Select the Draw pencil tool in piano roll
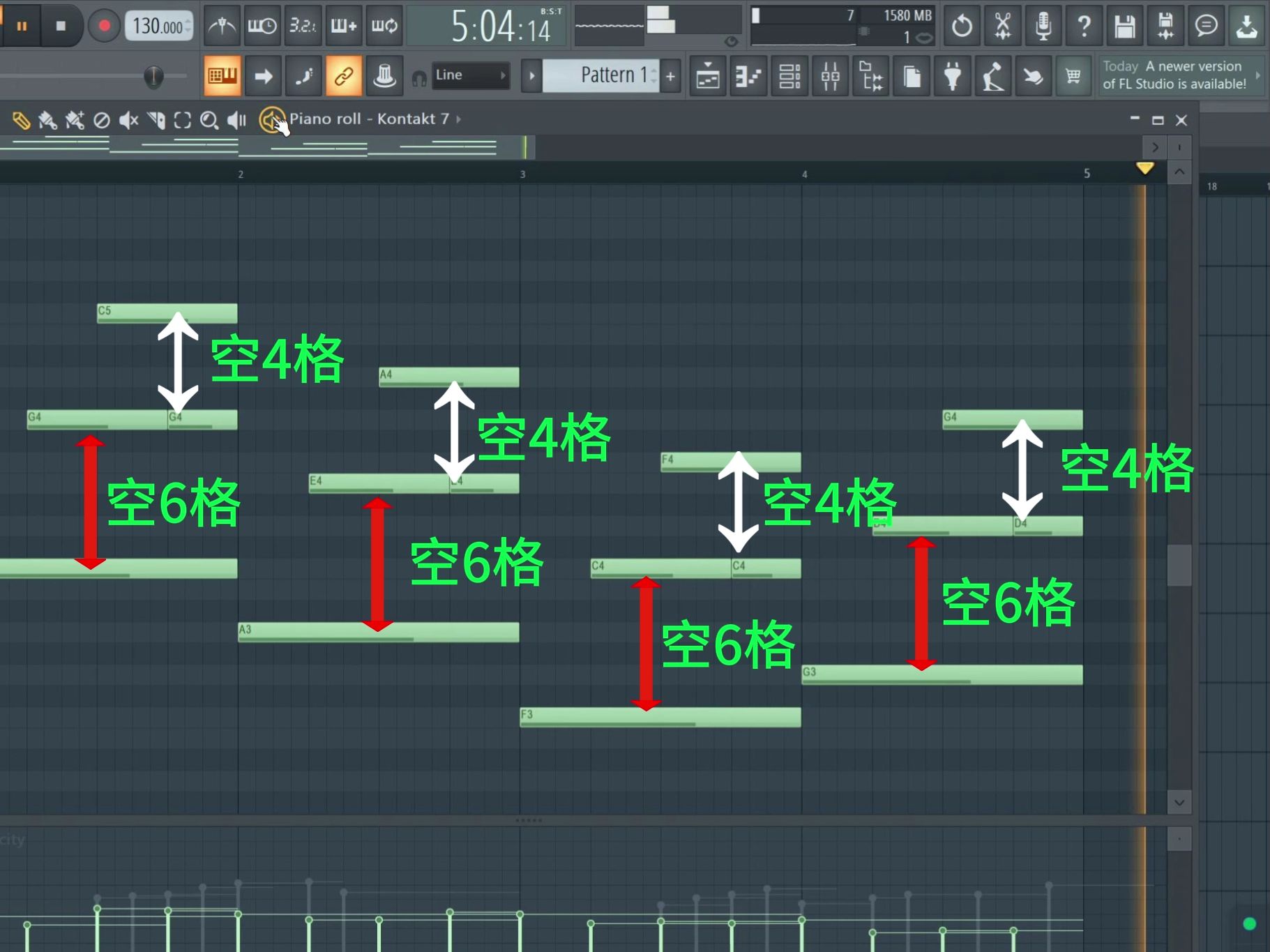 21,120
